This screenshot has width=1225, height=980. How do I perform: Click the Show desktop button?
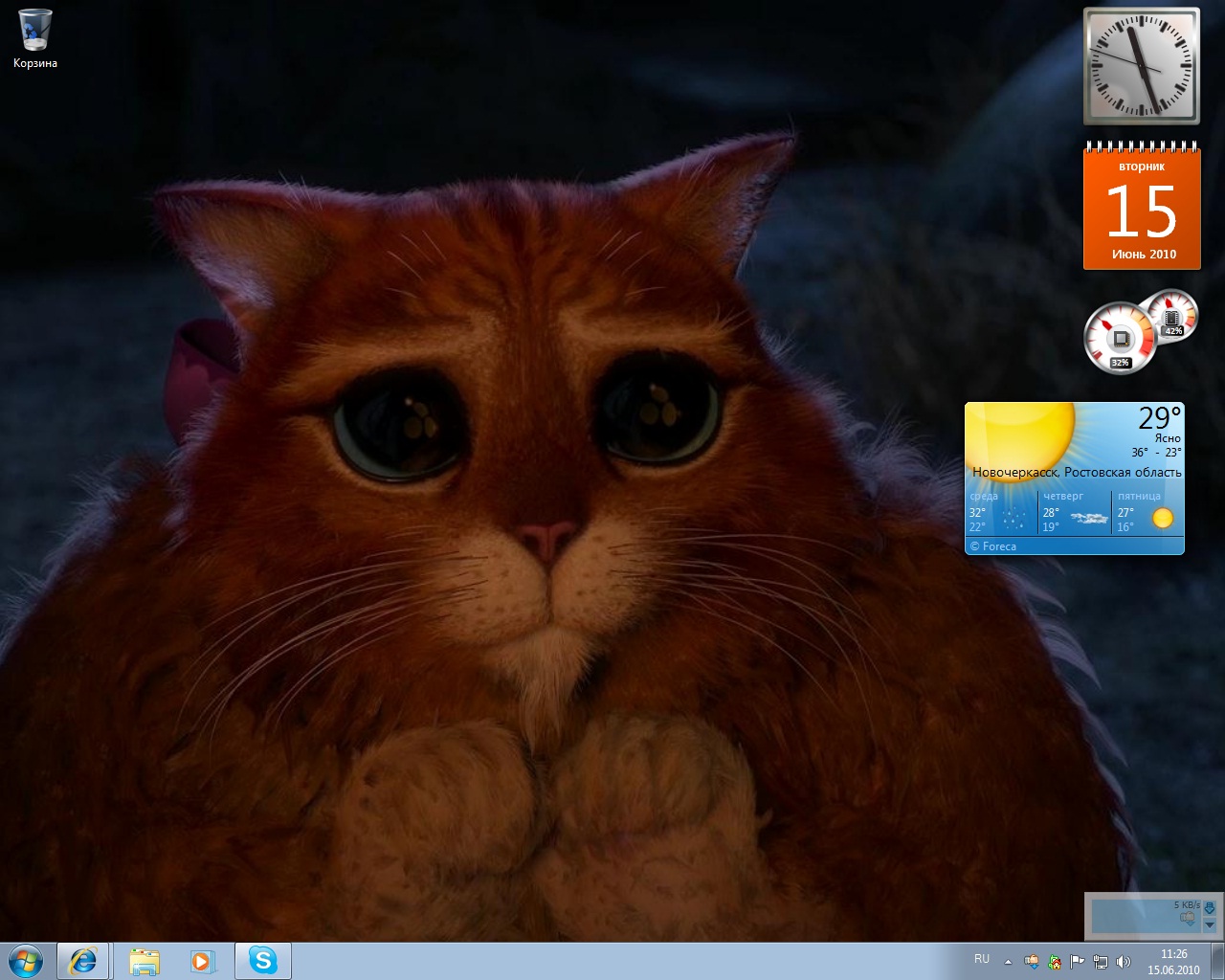(x=1217, y=961)
